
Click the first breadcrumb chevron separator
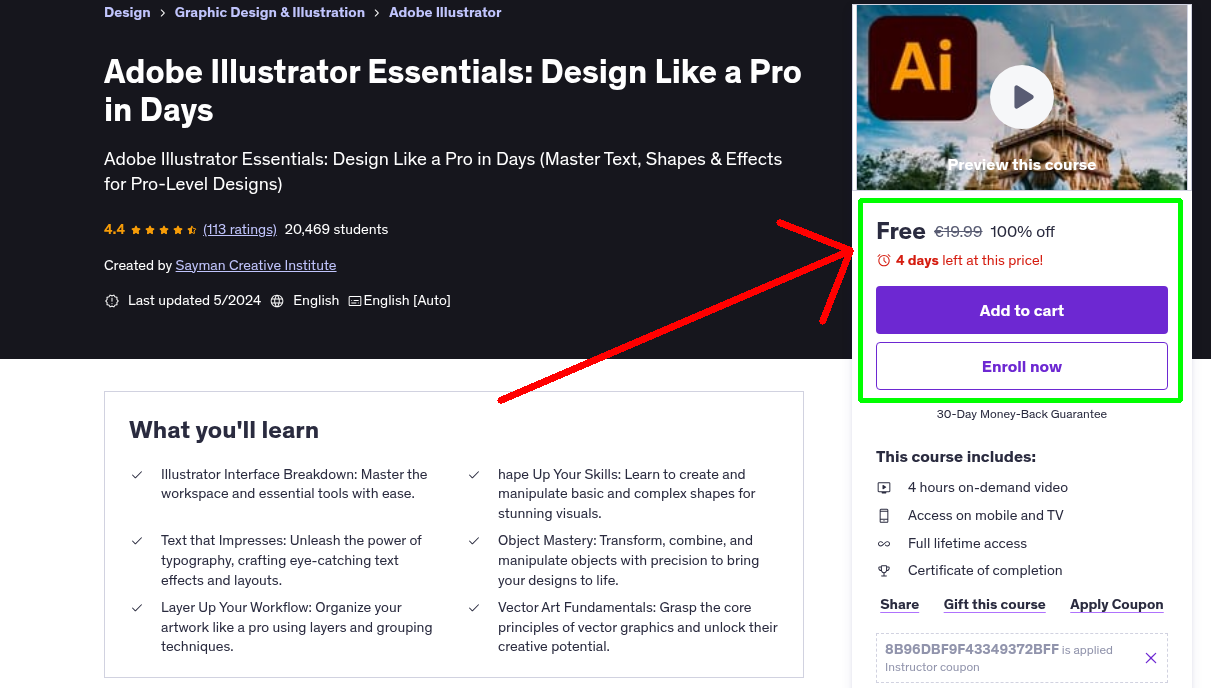tap(163, 12)
